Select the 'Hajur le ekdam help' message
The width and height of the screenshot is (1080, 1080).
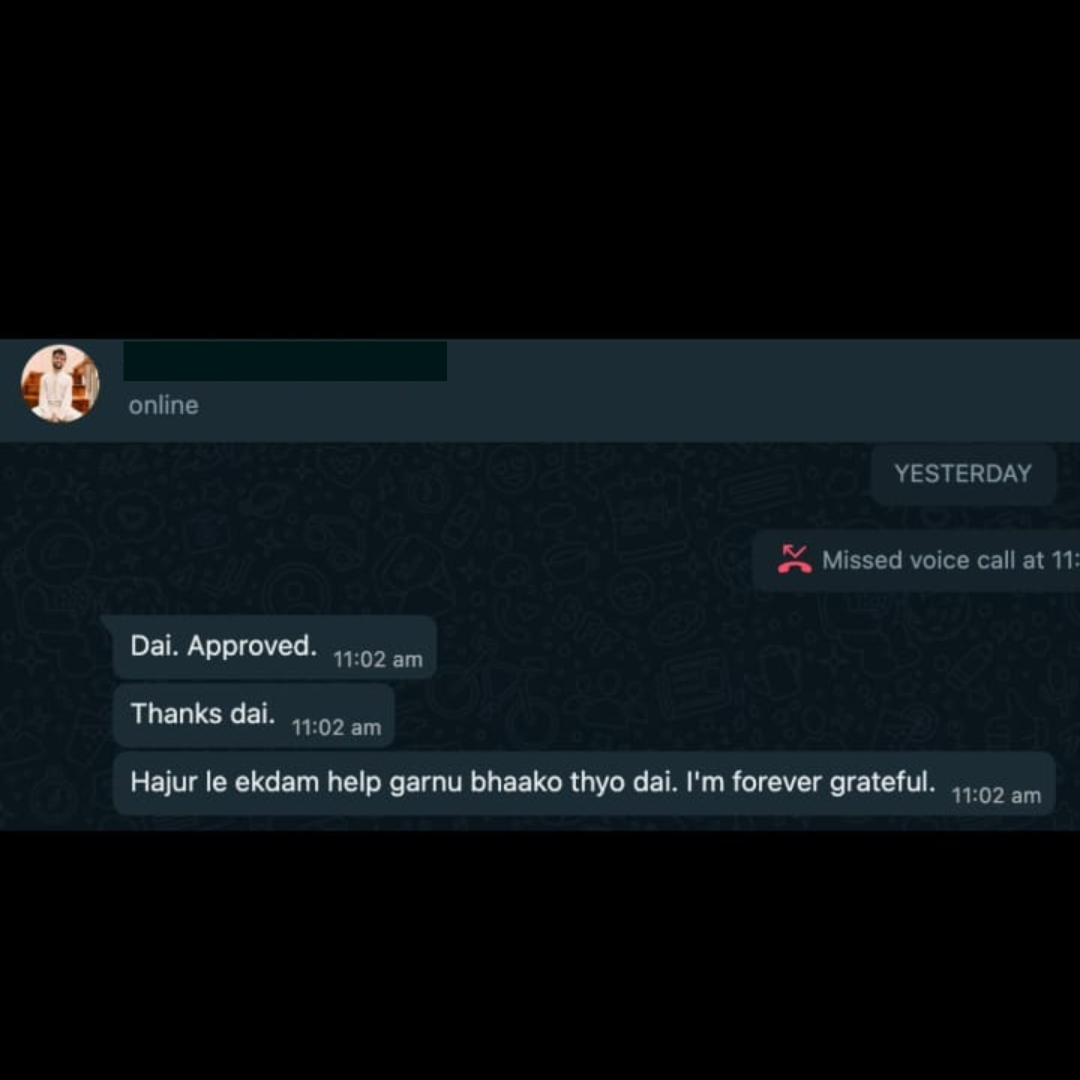584,783
